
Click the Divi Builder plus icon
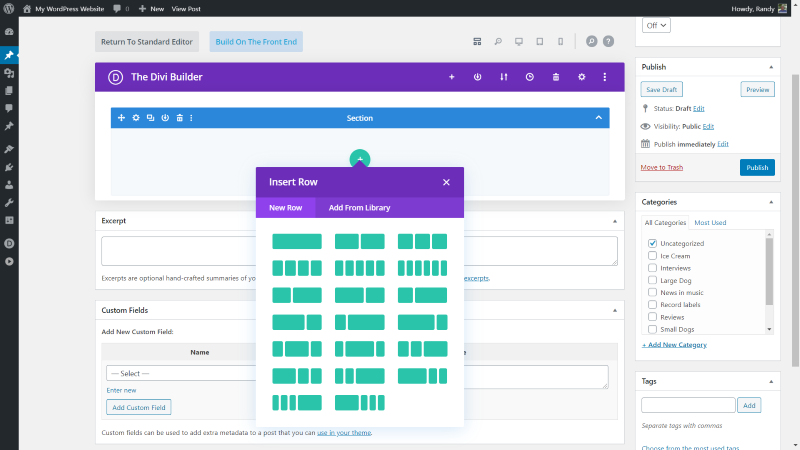[x=452, y=77]
